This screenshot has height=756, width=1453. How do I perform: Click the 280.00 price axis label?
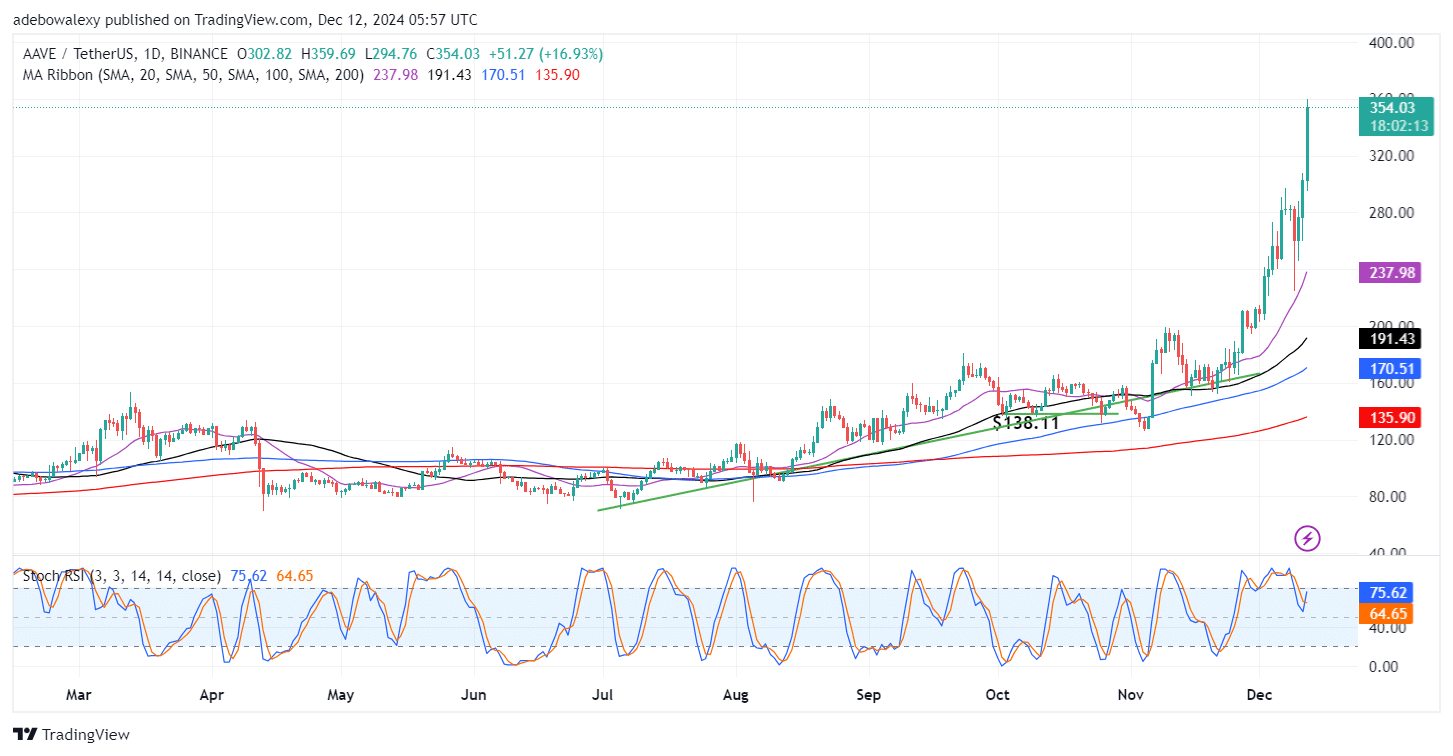pyautogui.click(x=1391, y=213)
